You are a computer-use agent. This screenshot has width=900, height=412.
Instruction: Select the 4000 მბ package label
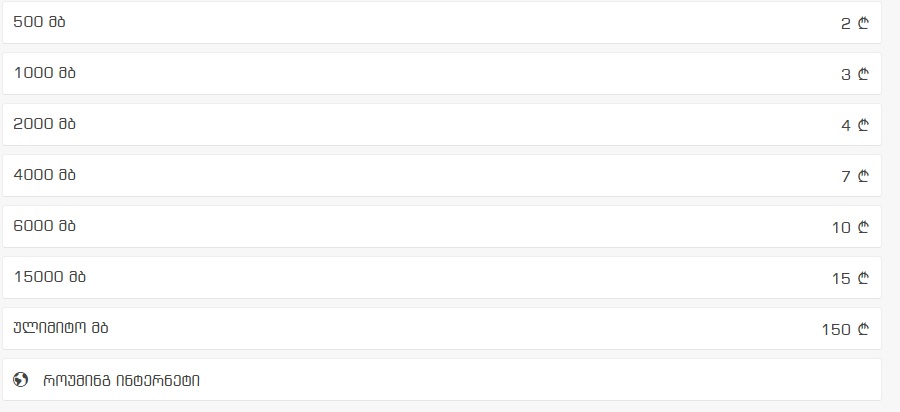pos(44,175)
